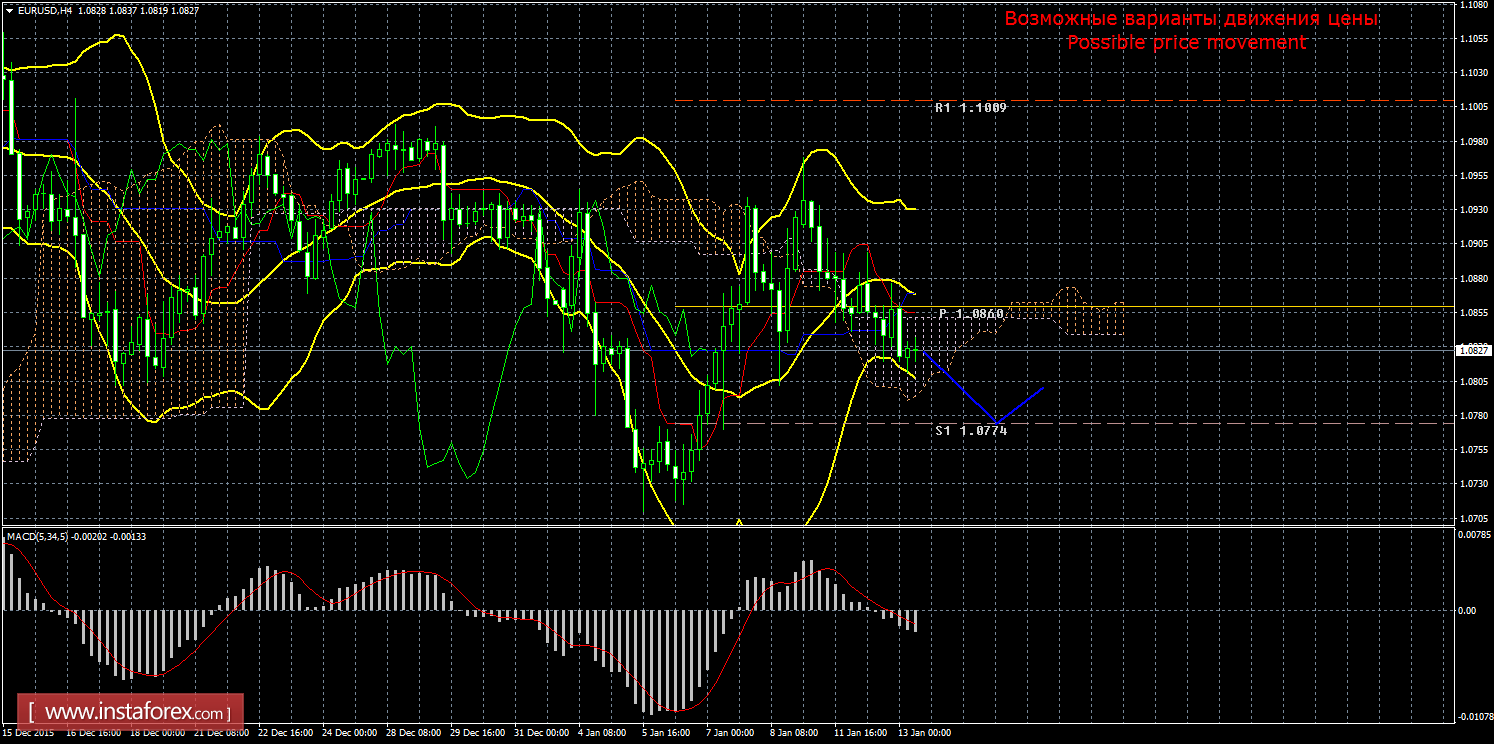Image resolution: width=1494 pixels, height=744 pixels.
Task: Click the 1.0705 price axis label
Action: 1472,518
